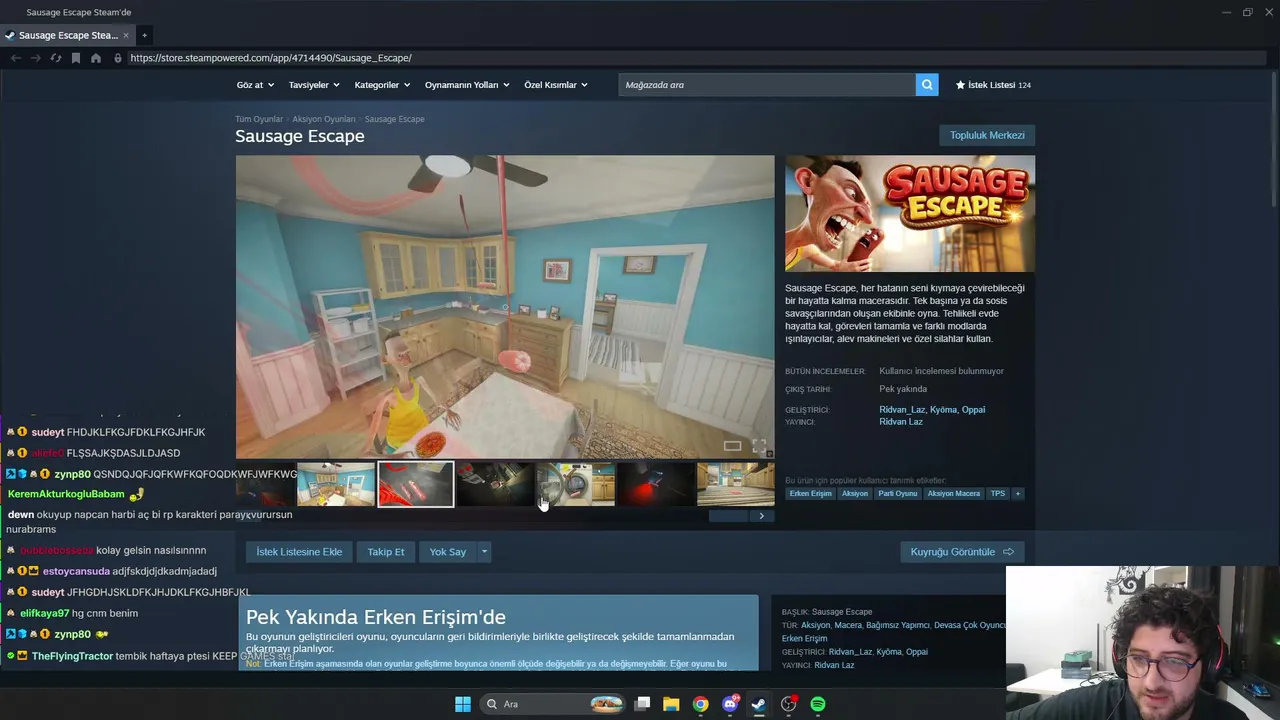Go to Tüm Oyunlar breadcrumb
1280x720 pixels.
(259, 119)
